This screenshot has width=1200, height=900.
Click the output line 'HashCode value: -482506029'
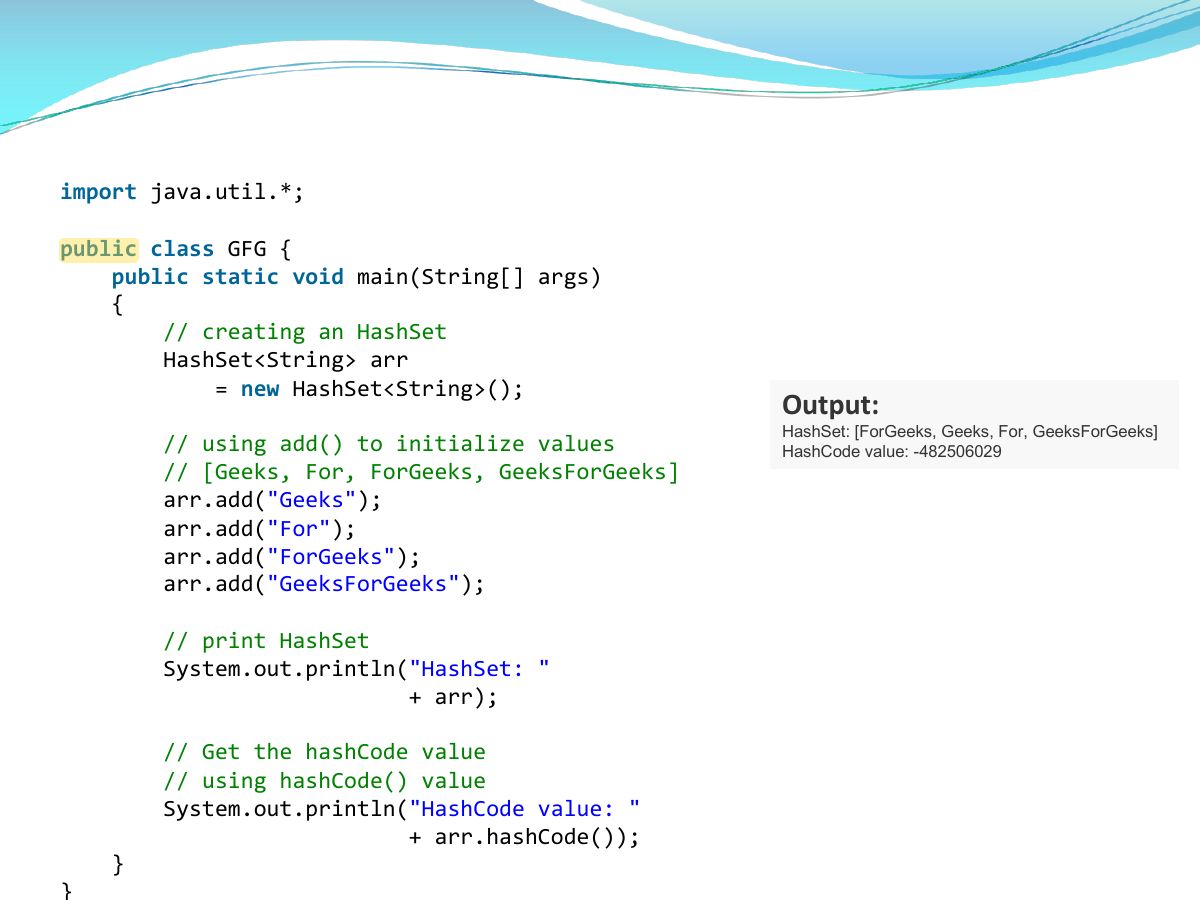click(x=892, y=451)
